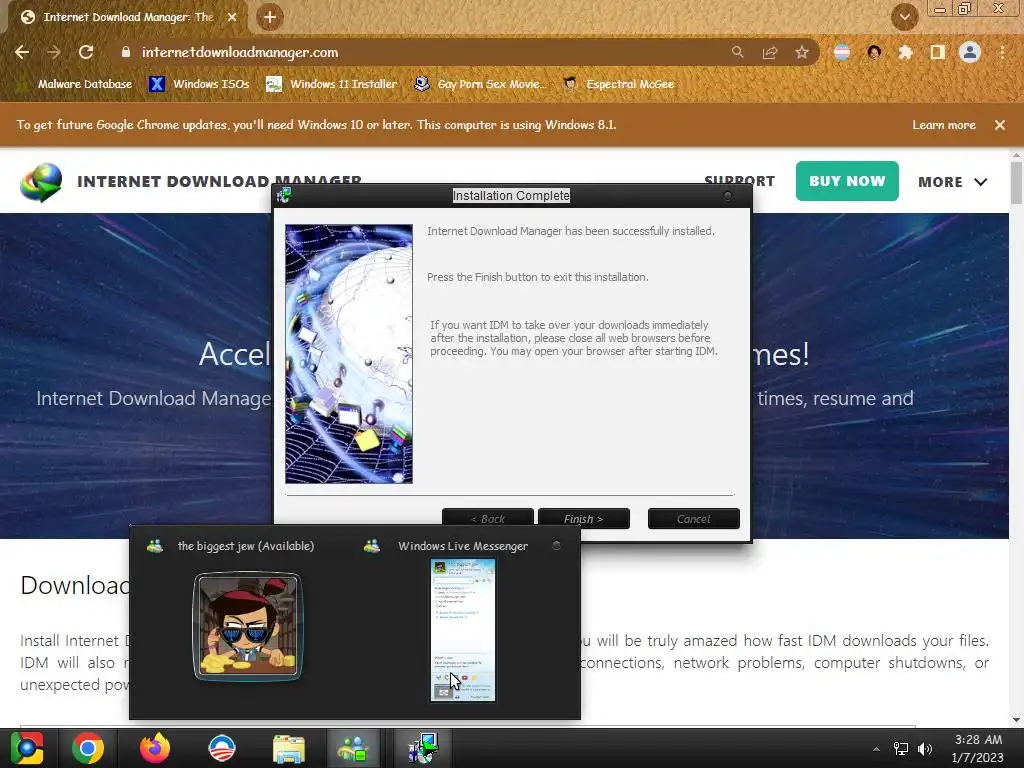Screen dimensions: 1024x768
Task: Click the browser back arrow
Action: pos(22,52)
